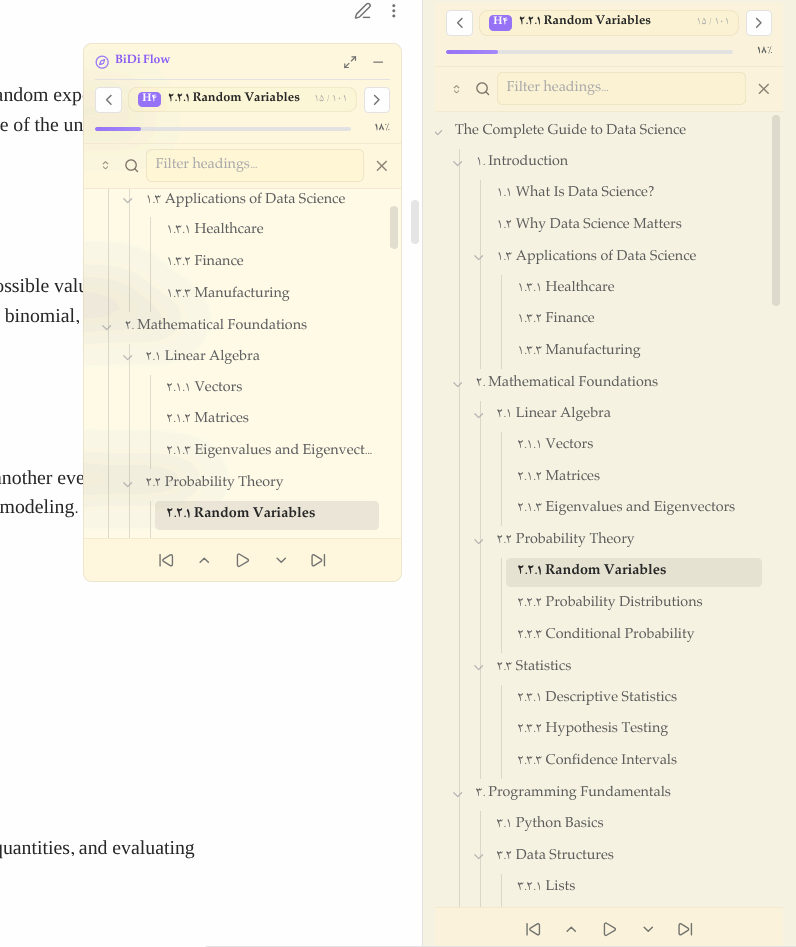This screenshot has height=947, width=796.
Task: Click reading progress bar in floating panel
Action: click(223, 129)
